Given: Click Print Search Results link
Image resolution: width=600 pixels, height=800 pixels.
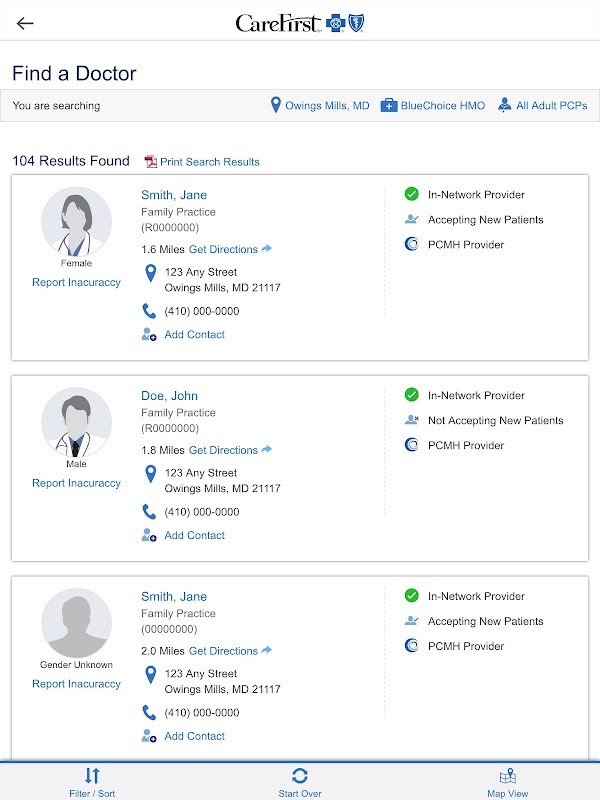Looking at the screenshot, I should coord(210,162).
